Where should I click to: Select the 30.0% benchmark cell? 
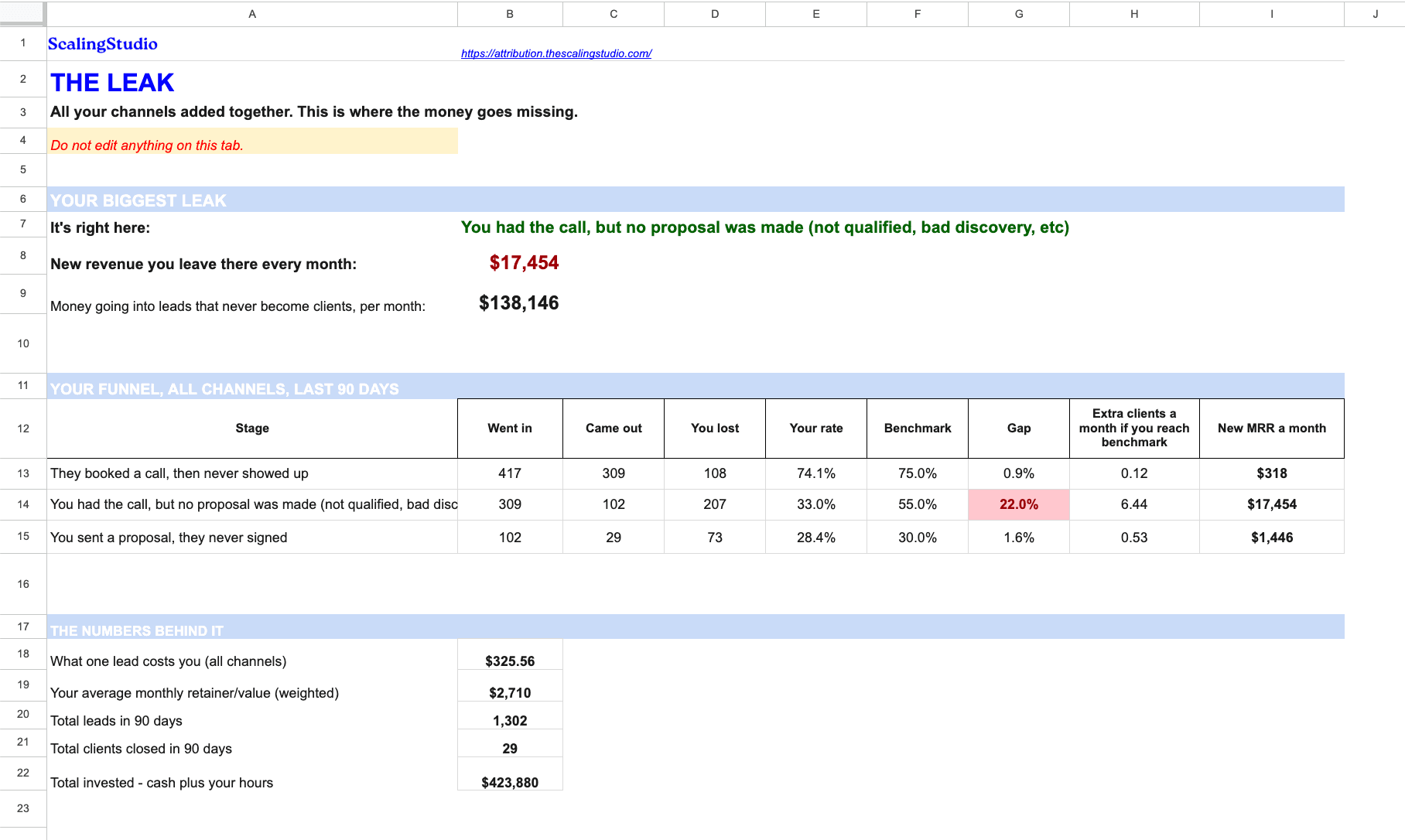point(918,537)
